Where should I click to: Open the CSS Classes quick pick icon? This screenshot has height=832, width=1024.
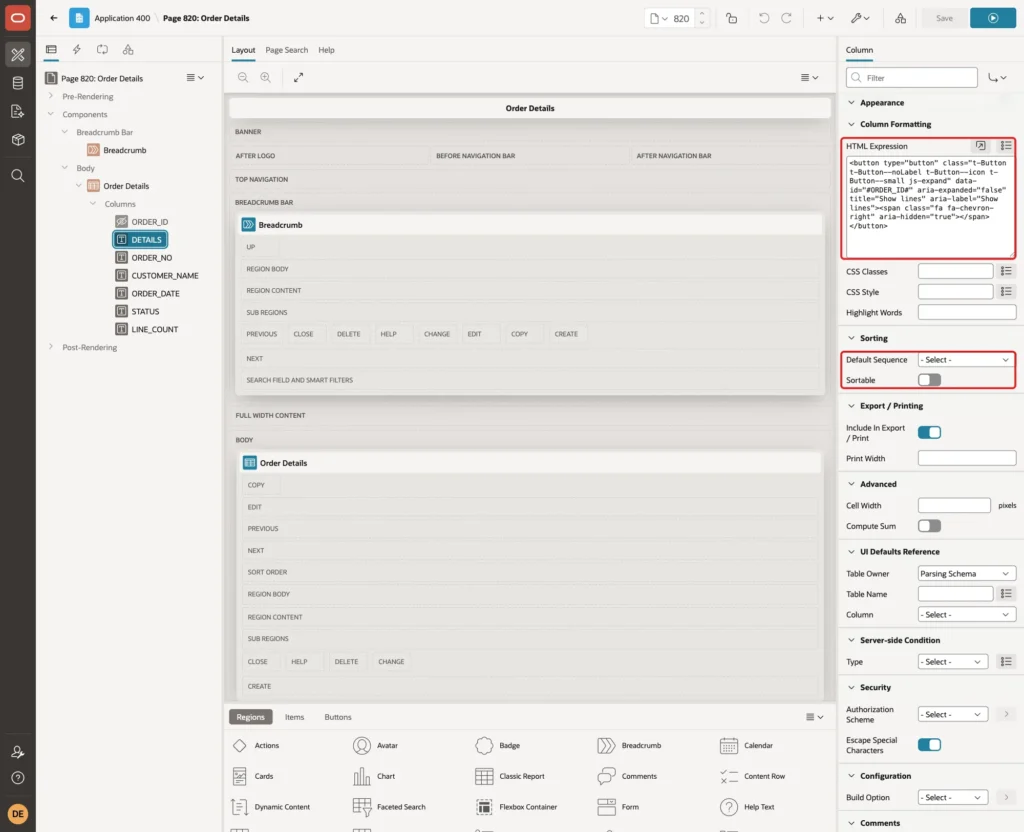[1006, 271]
